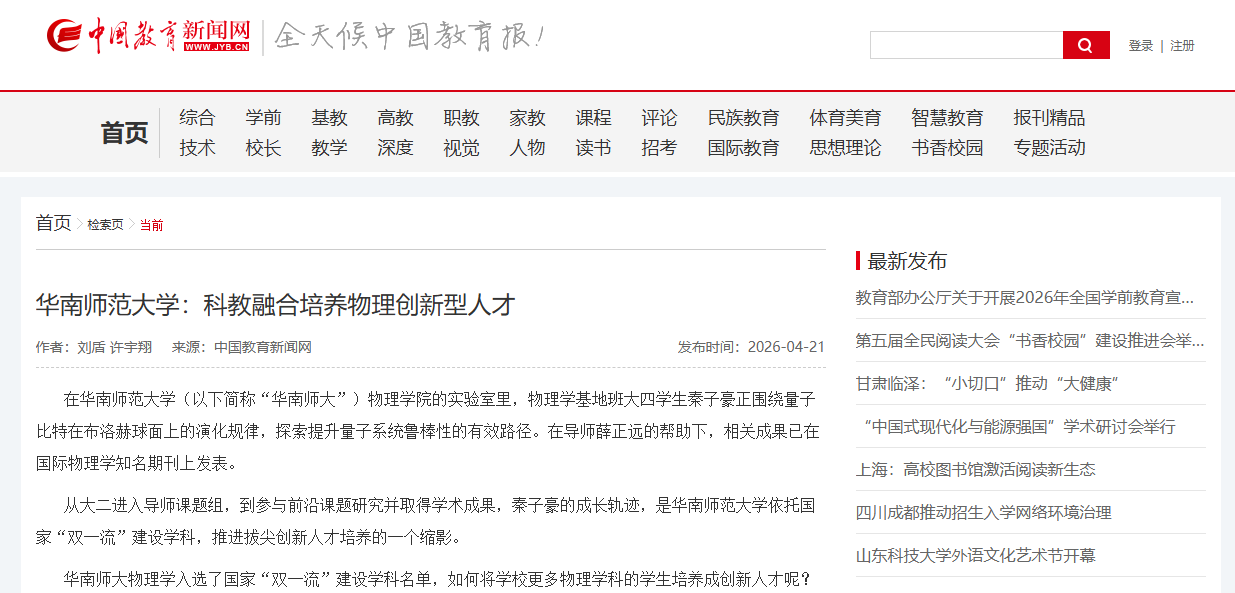This screenshot has width=1235, height=593.
Task: Open the 登录 login link
Action: pyautogui.click(x=1140, y=46)
